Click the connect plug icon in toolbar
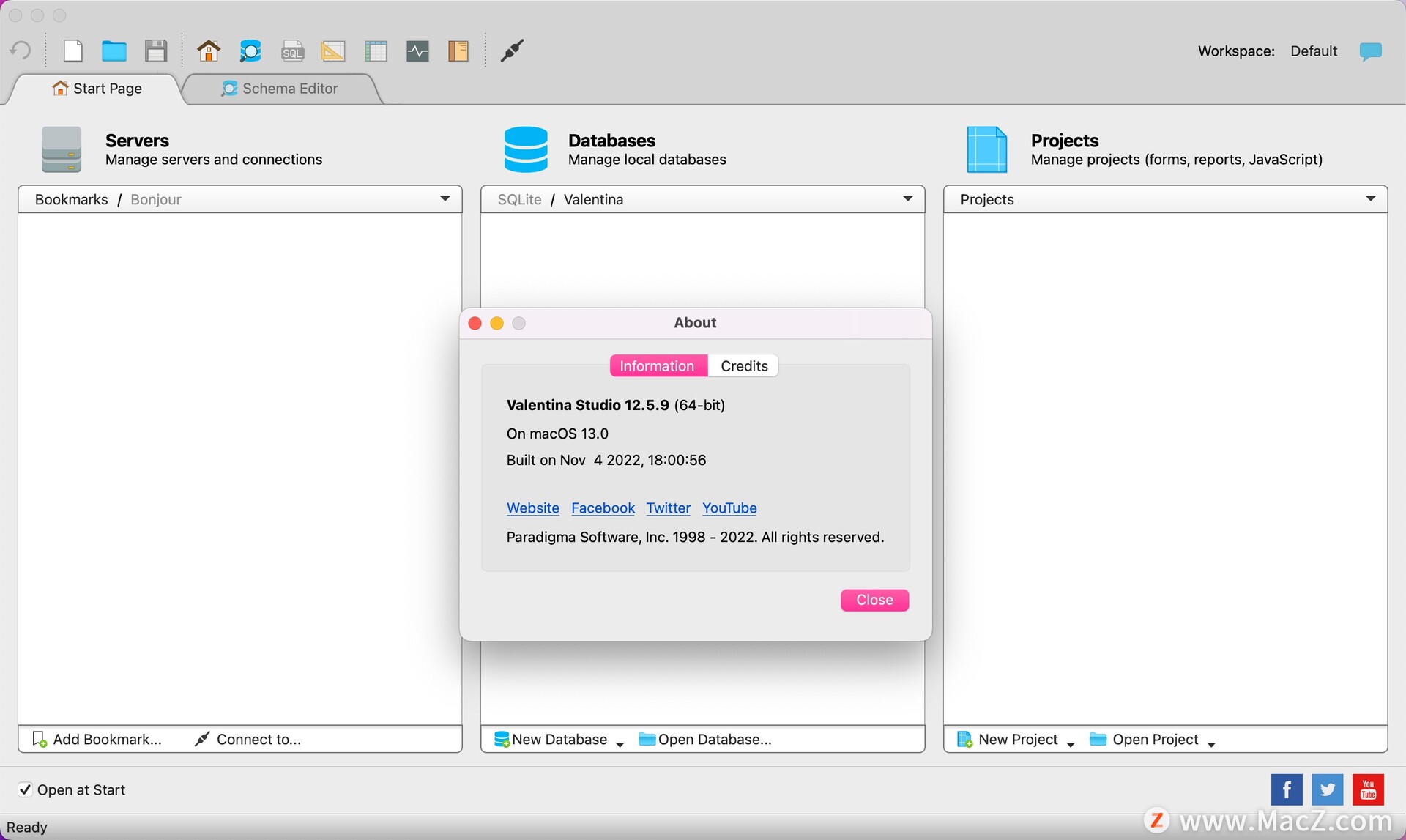Image resolution: width=1406 pixels, height=840 pixels. click(512, 51)
